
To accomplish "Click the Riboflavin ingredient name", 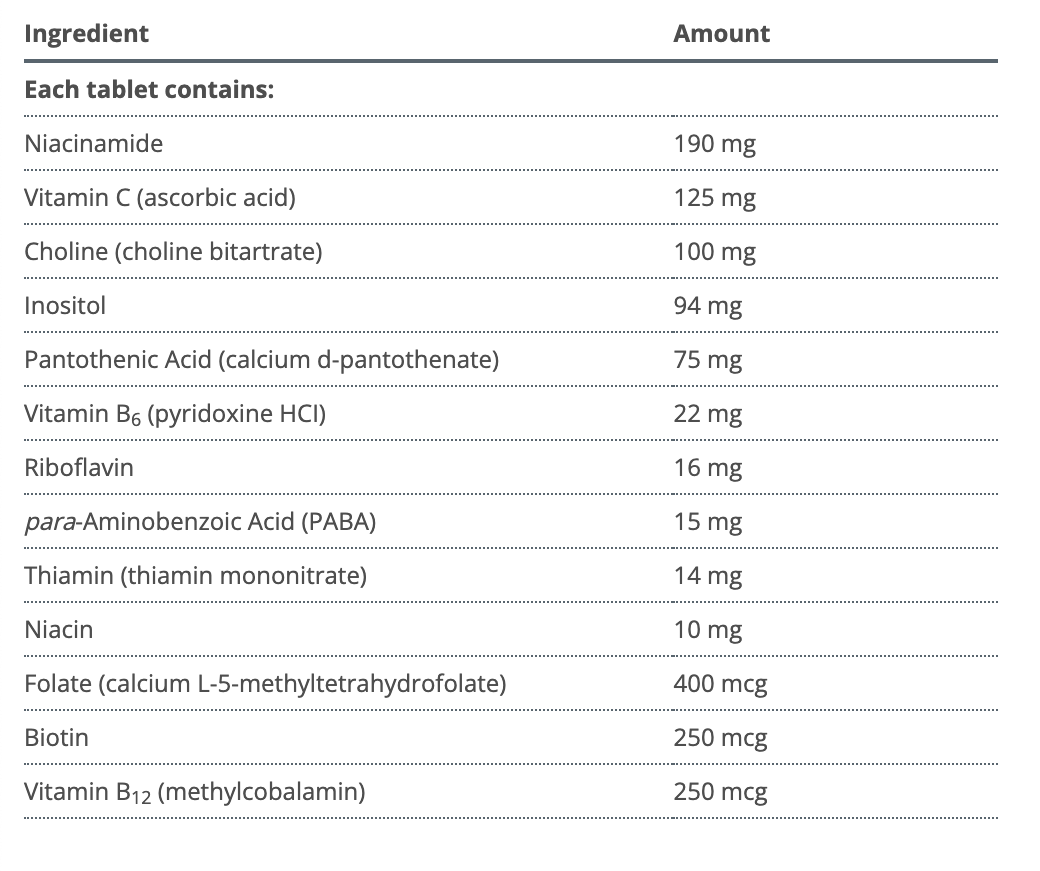I will [79, 467].
